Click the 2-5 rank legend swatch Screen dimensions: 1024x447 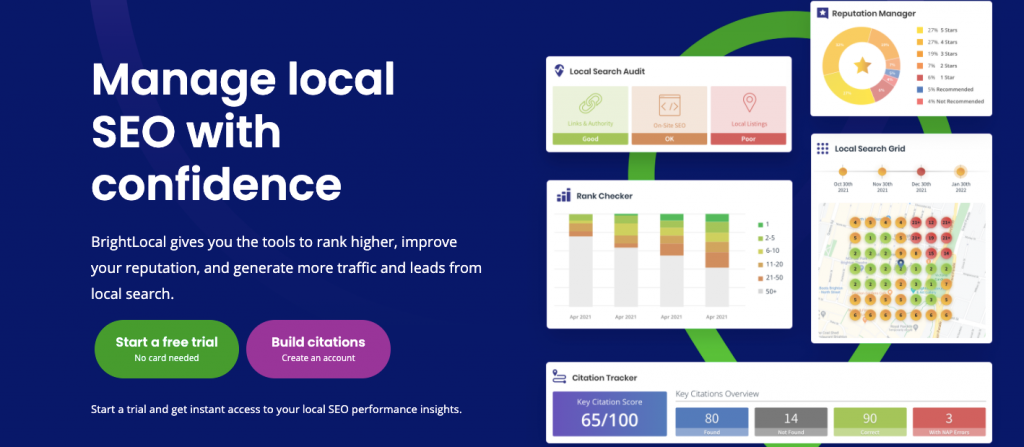pos(760,237)
